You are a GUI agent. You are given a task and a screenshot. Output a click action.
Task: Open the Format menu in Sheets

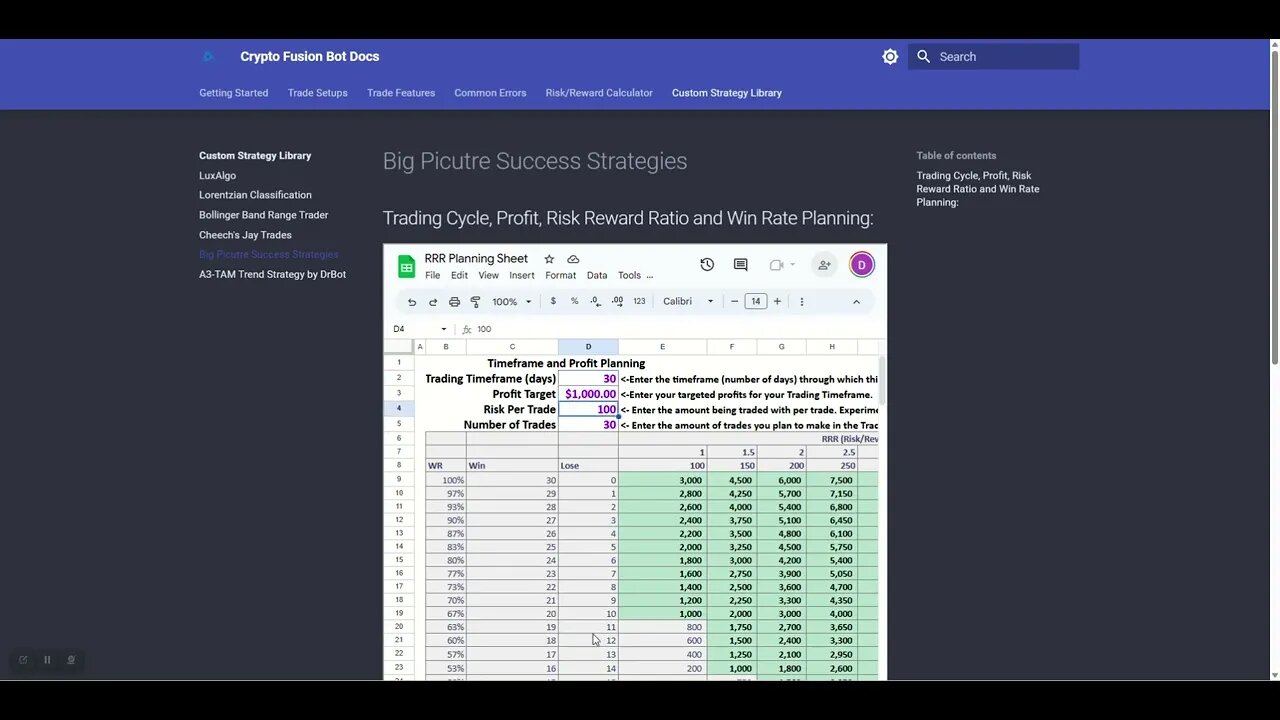[x=560, y=275]
